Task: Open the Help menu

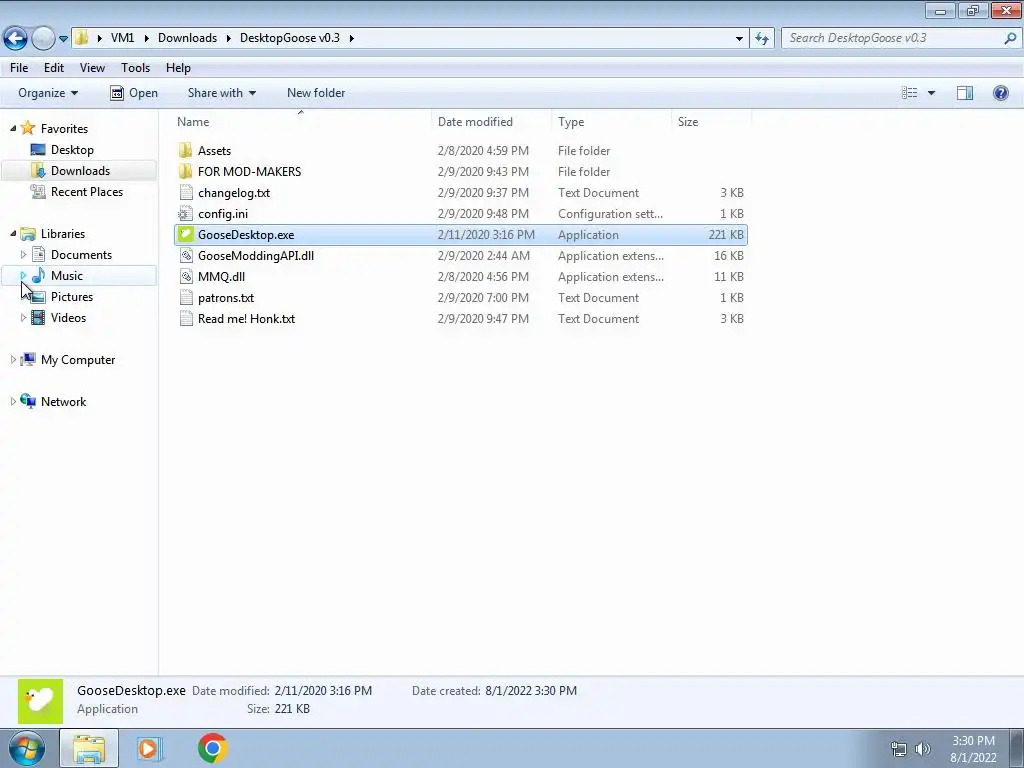Action: (178, 68)
